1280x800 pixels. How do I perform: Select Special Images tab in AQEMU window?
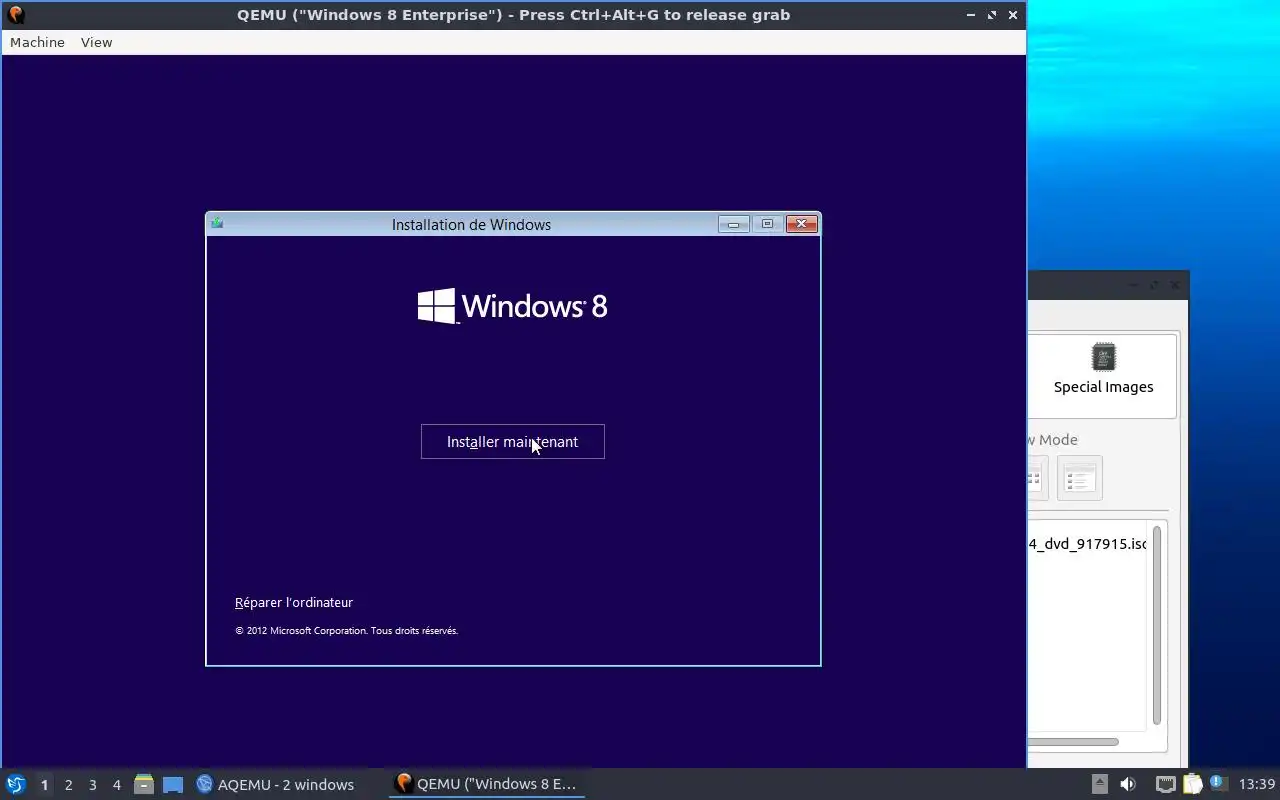coord(1103,375)
